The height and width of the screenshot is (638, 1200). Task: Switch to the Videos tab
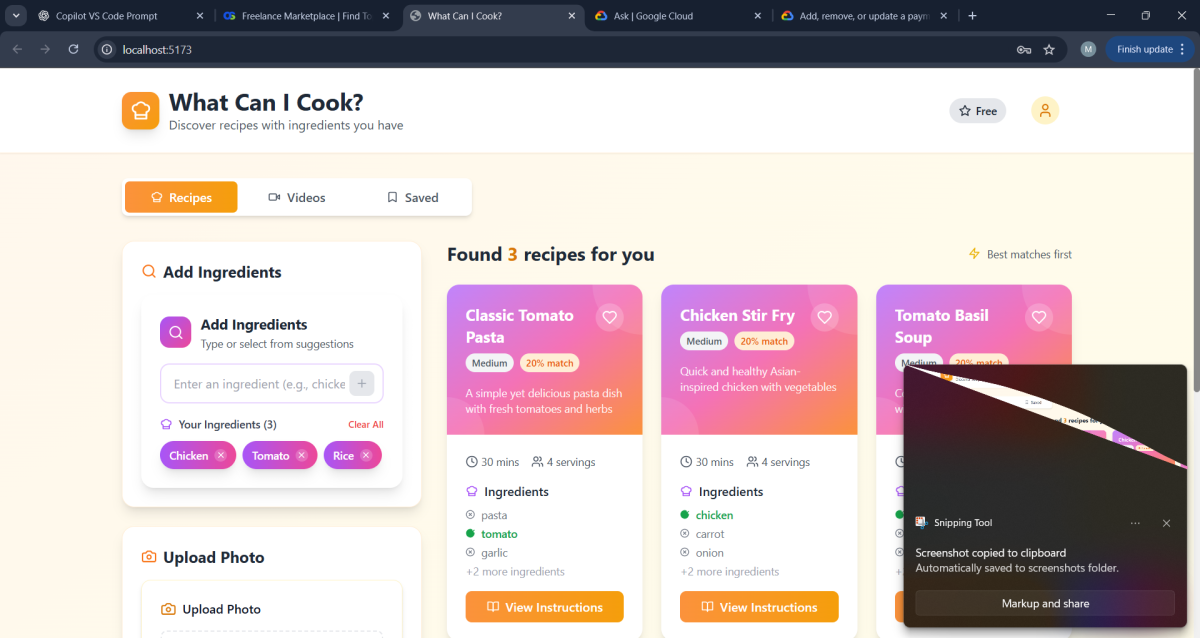click(x=297, y=198)
